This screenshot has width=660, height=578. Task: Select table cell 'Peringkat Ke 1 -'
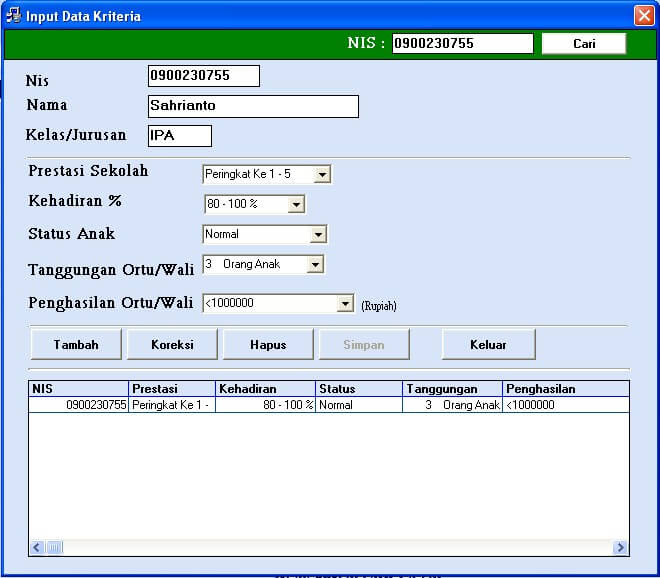click(172, 405)
